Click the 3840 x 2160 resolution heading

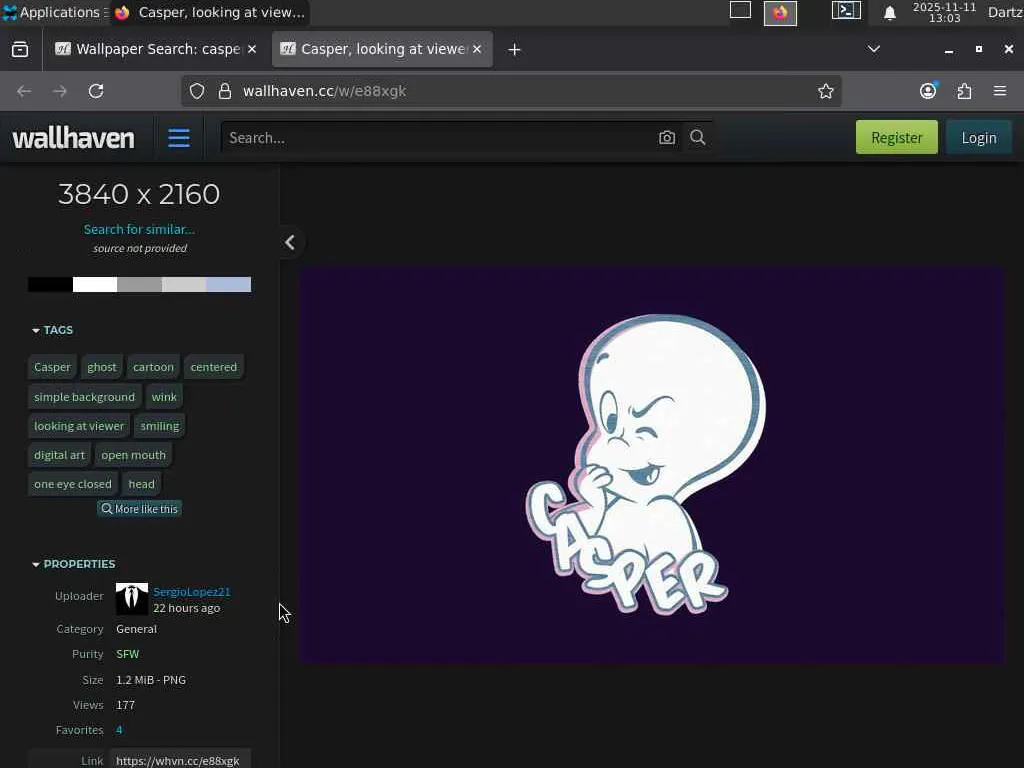point(139,194)
